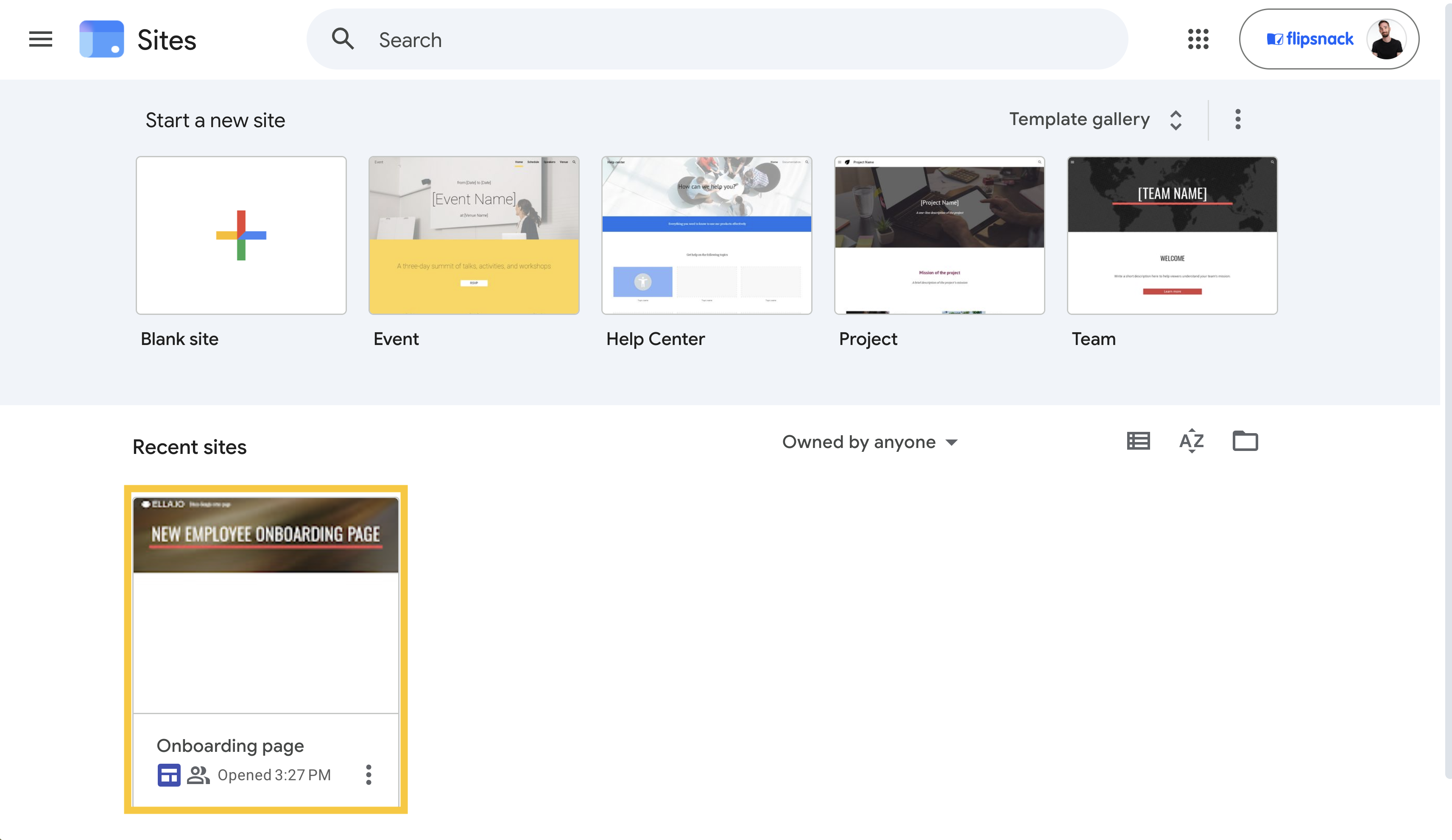Open the file picker folder icon

[x=1245, y=441]
